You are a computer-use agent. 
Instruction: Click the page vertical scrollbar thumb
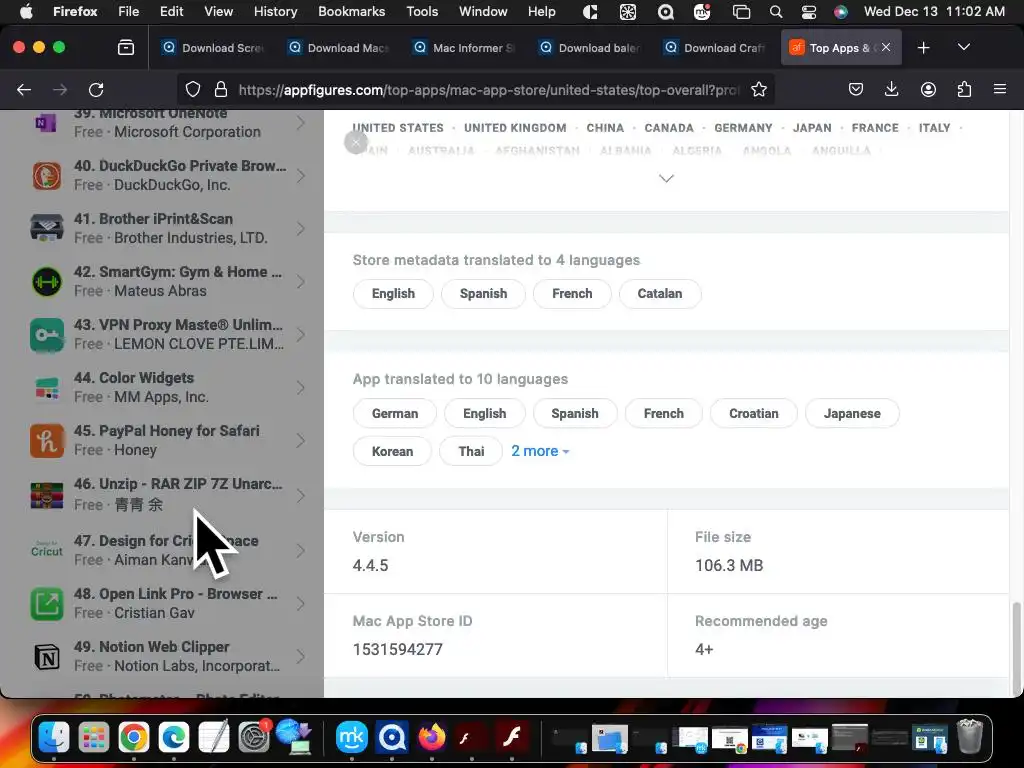[1016, 647]
